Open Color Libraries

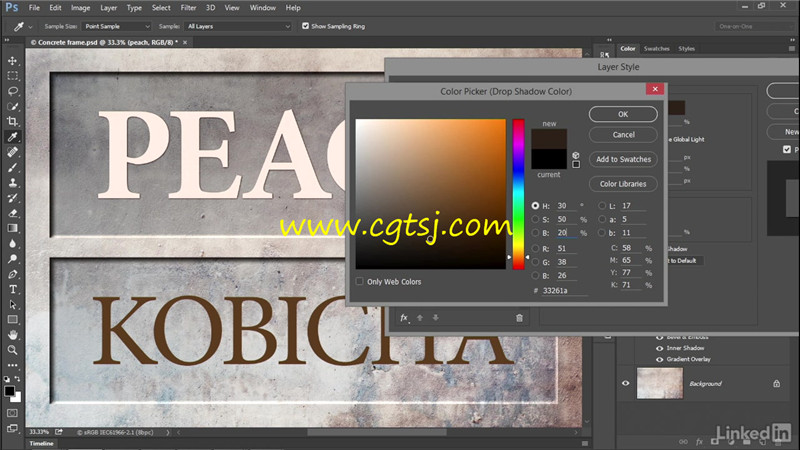pyautogui.click(x=623, y=184)
